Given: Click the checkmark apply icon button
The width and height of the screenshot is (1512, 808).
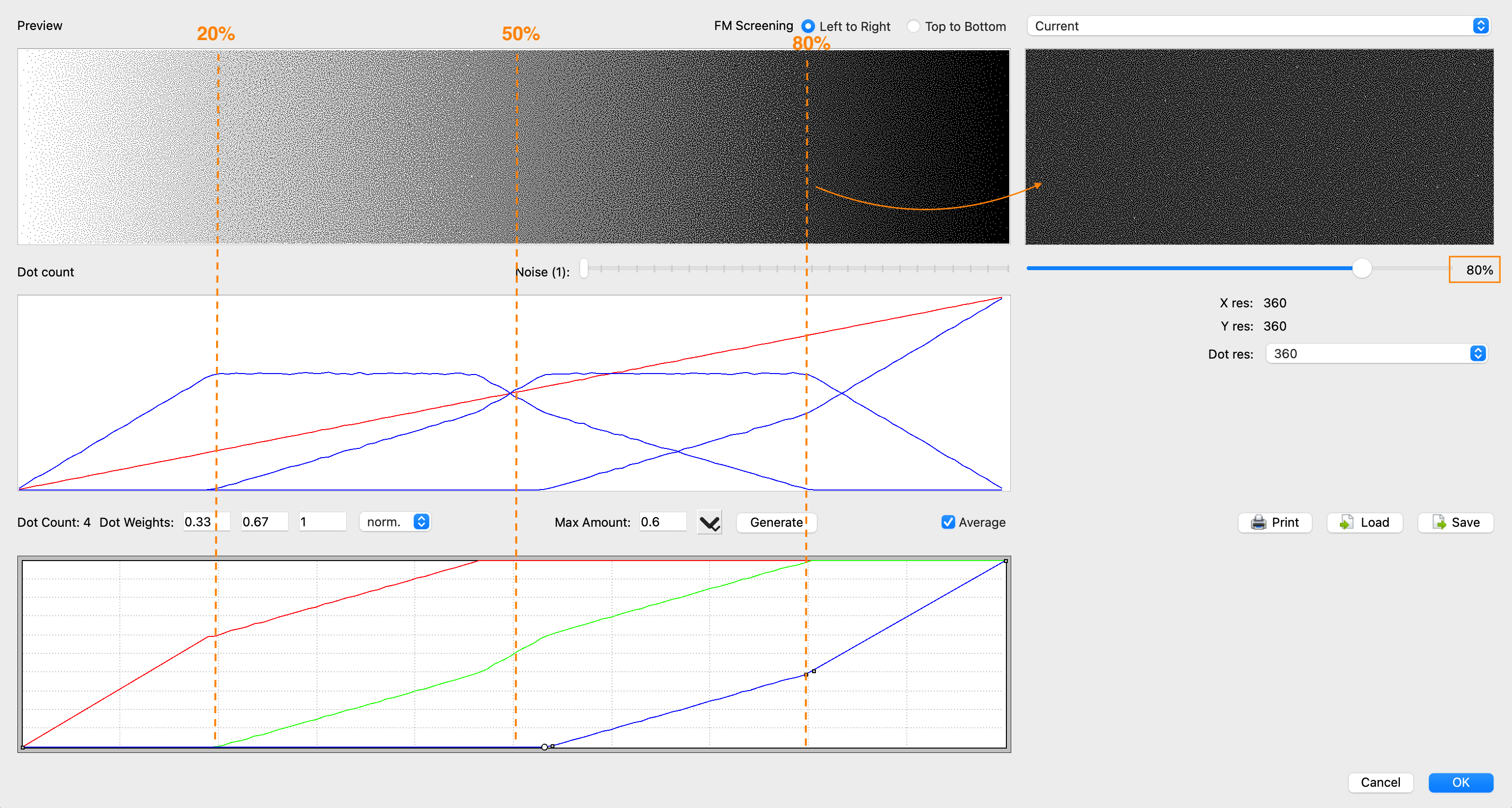Looking at the screenshot, I should pos(709,522).
